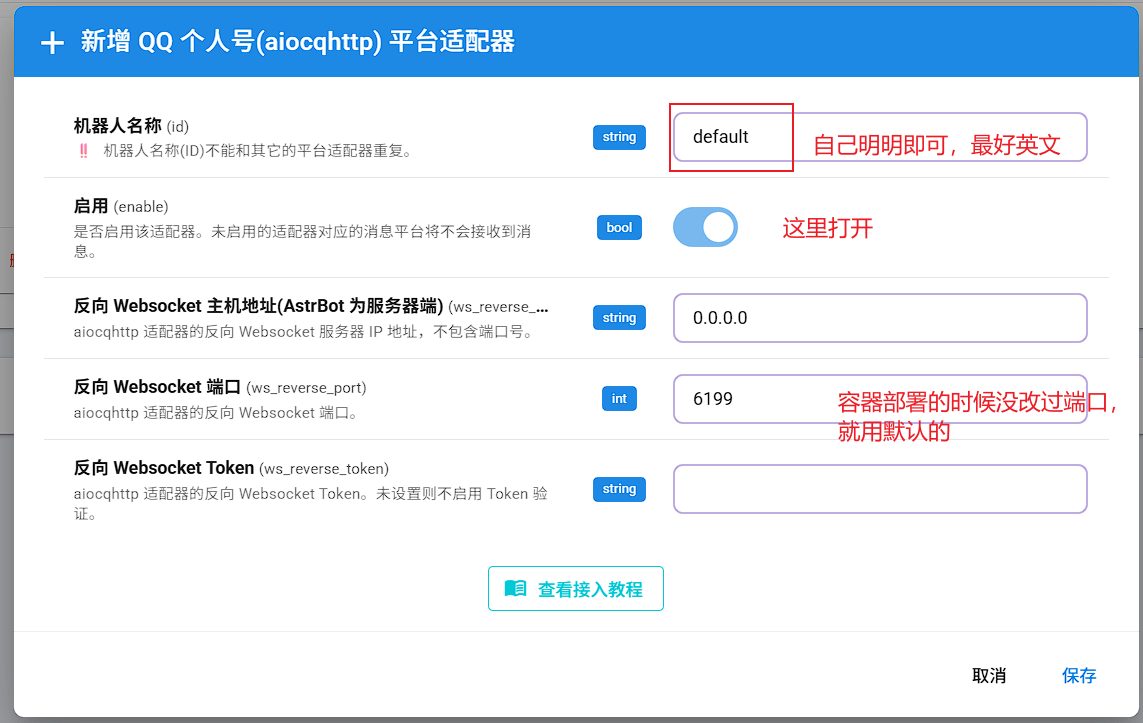Click the description under 反向 Websocket 端口

[x=216, y=413]
